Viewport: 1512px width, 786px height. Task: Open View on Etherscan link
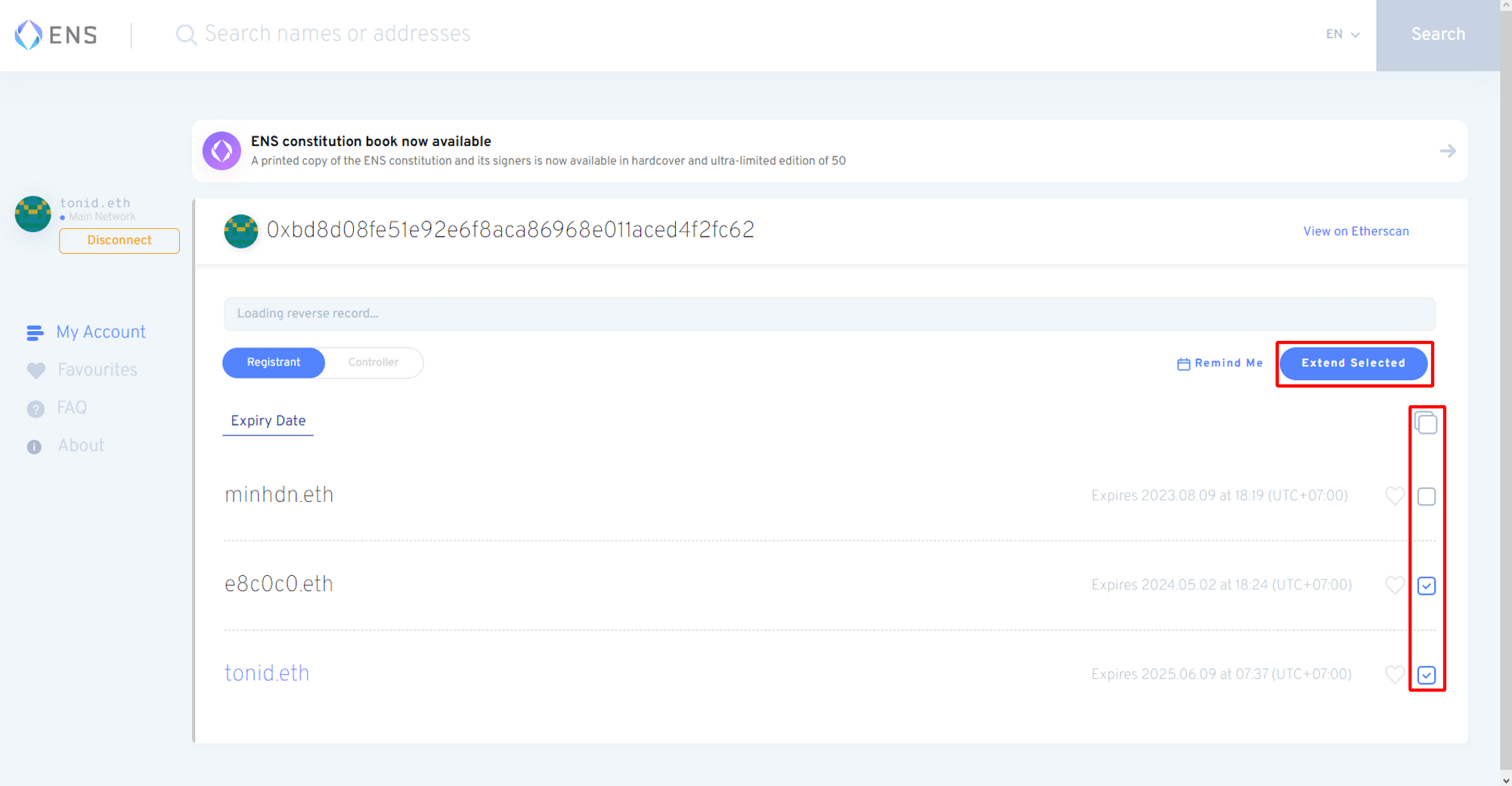(1356, 231)
